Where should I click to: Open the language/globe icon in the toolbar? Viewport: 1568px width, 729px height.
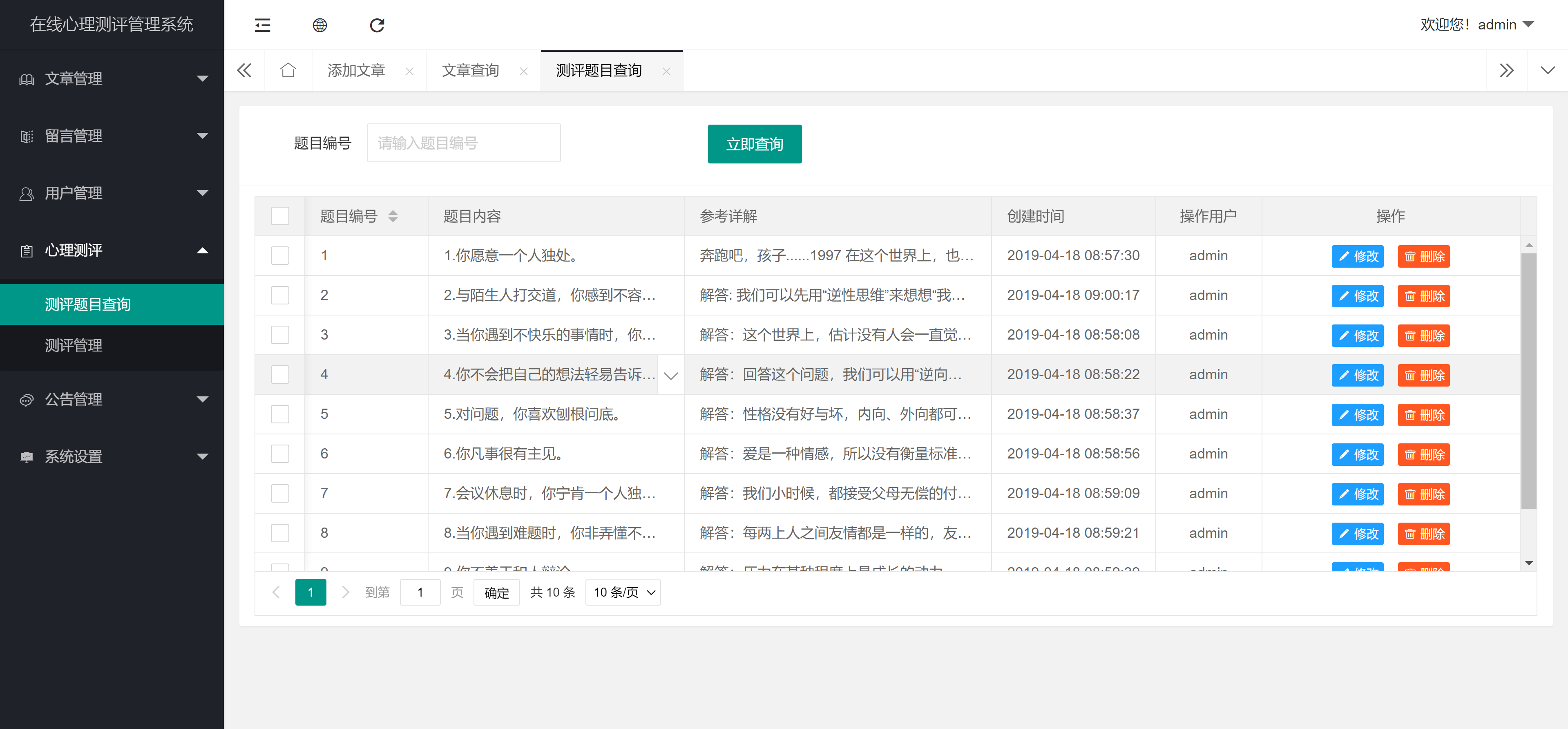319,25
